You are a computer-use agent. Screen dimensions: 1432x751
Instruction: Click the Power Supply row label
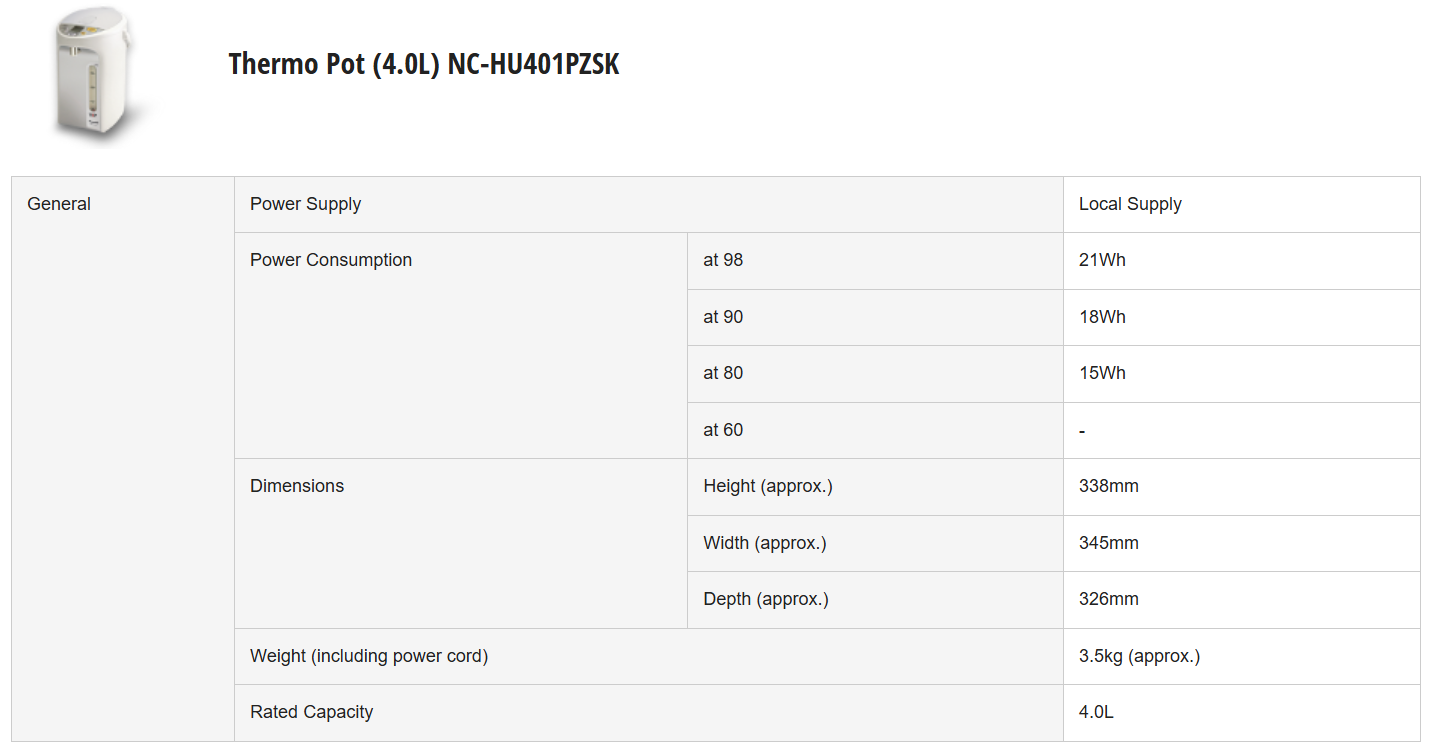tap(305, 204)
